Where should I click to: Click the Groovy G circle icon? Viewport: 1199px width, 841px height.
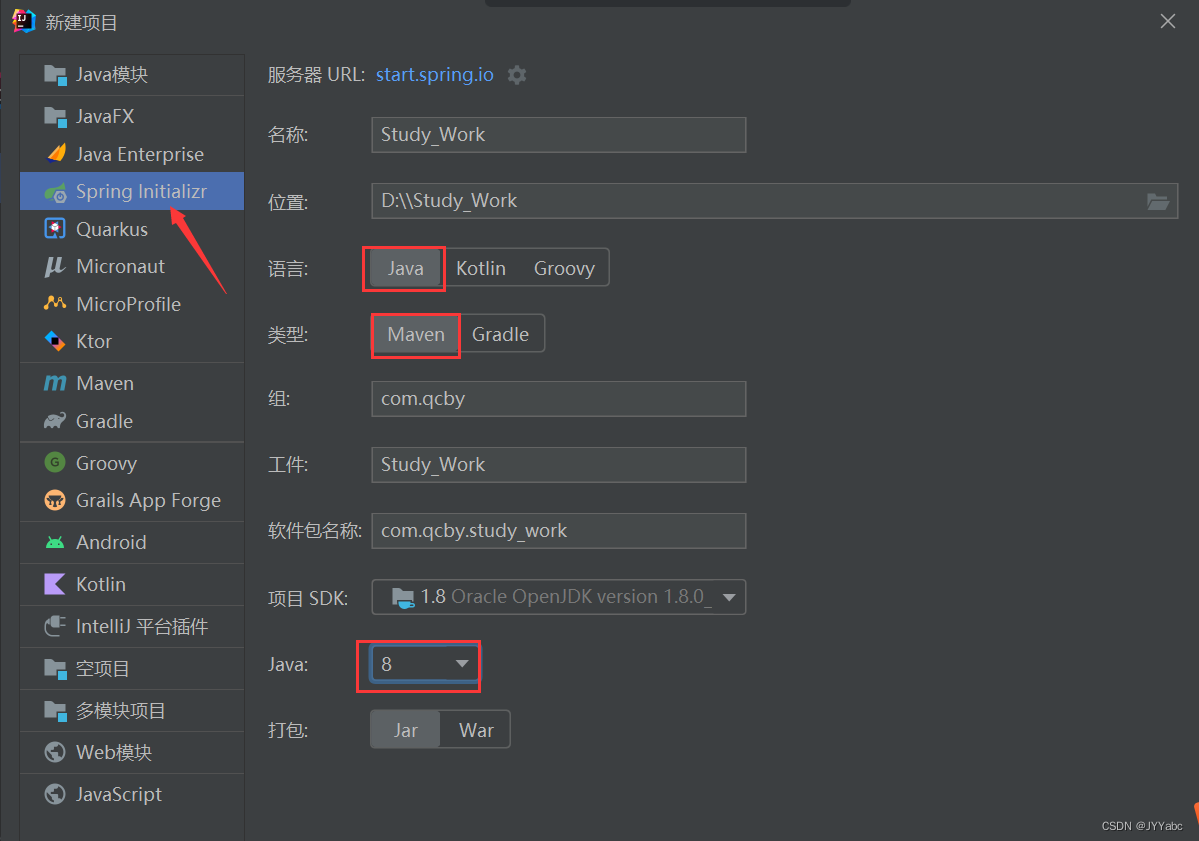pyautogui.click(x=55, y=463)
